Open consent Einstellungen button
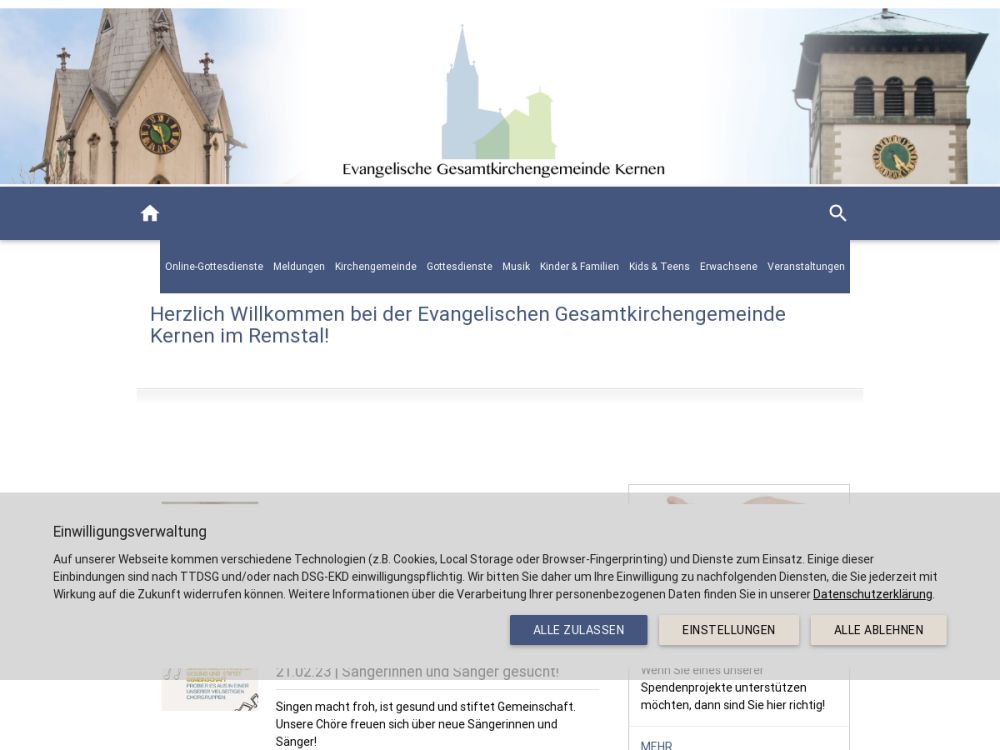This screenshot has height=750, width=1000. [x=728, y=630]
